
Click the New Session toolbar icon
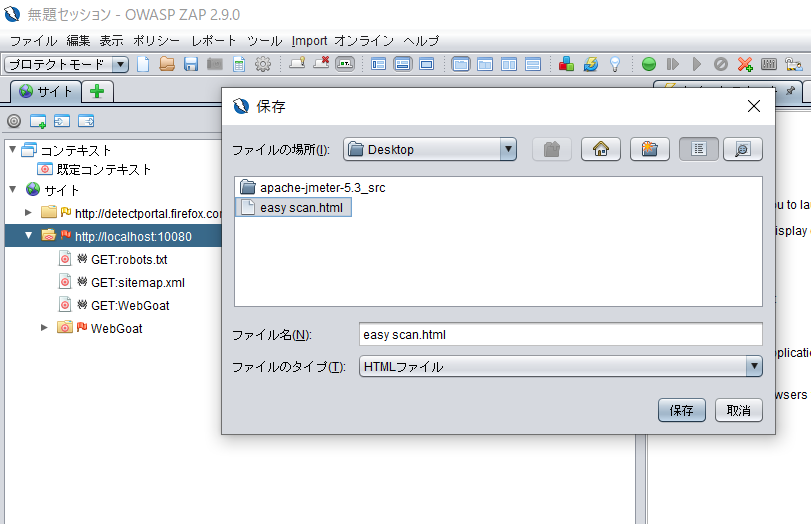143,64
